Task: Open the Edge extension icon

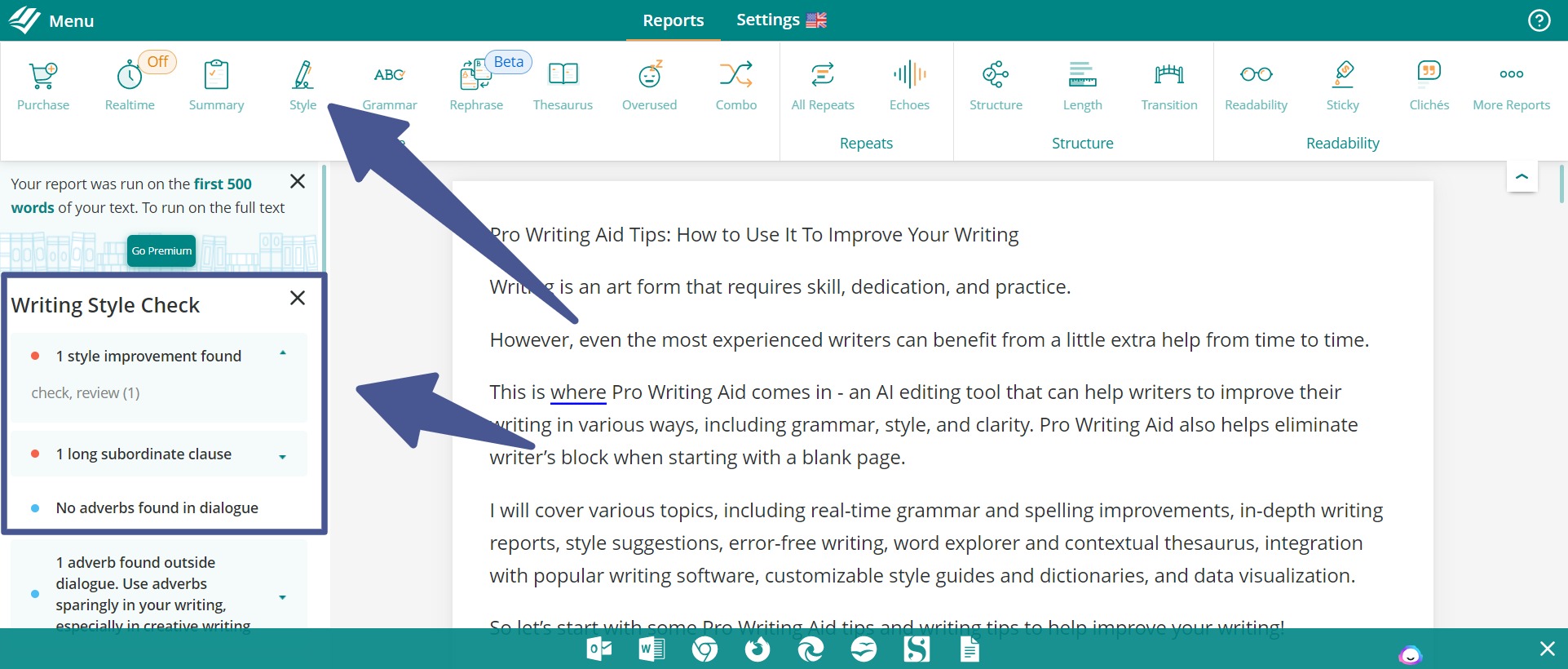Action: click(811, 649)
